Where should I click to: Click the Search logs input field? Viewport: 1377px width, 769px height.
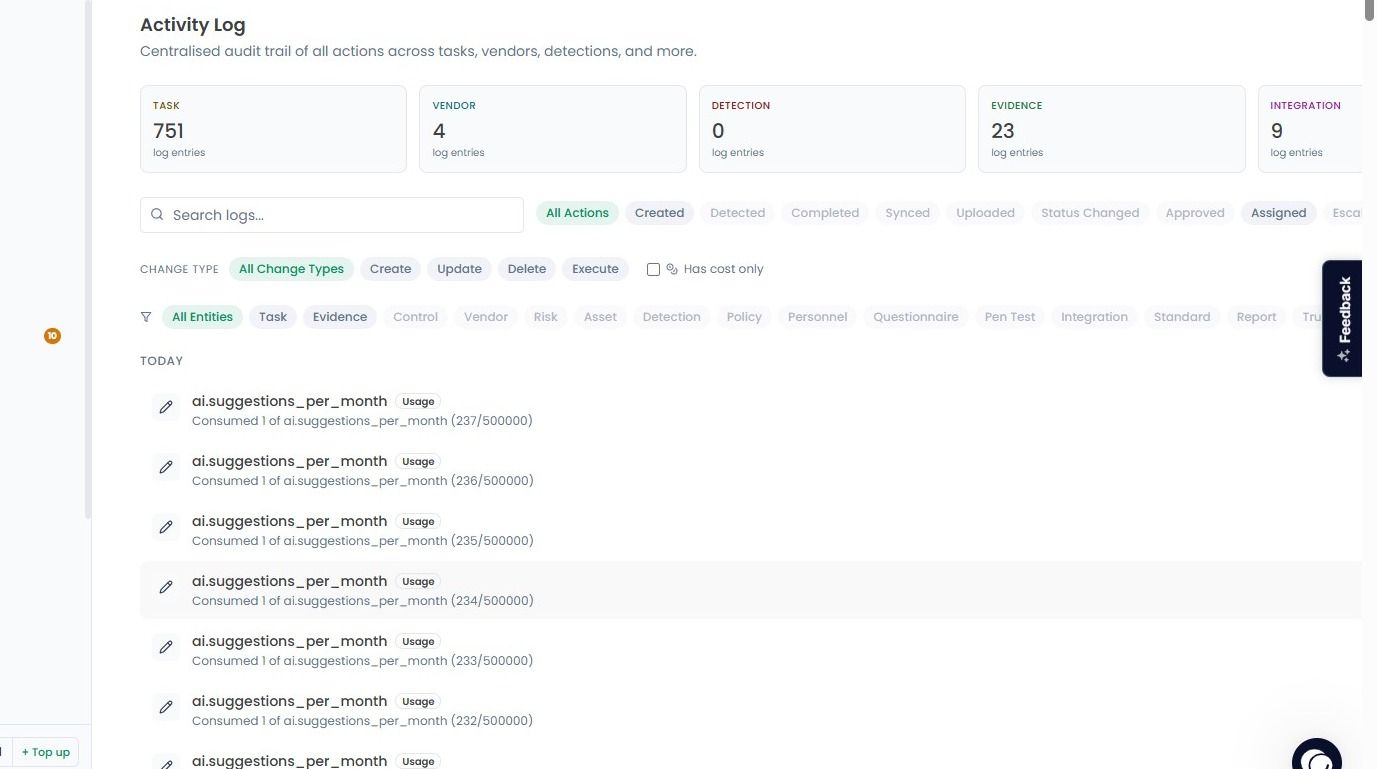[x=332, y=215]
